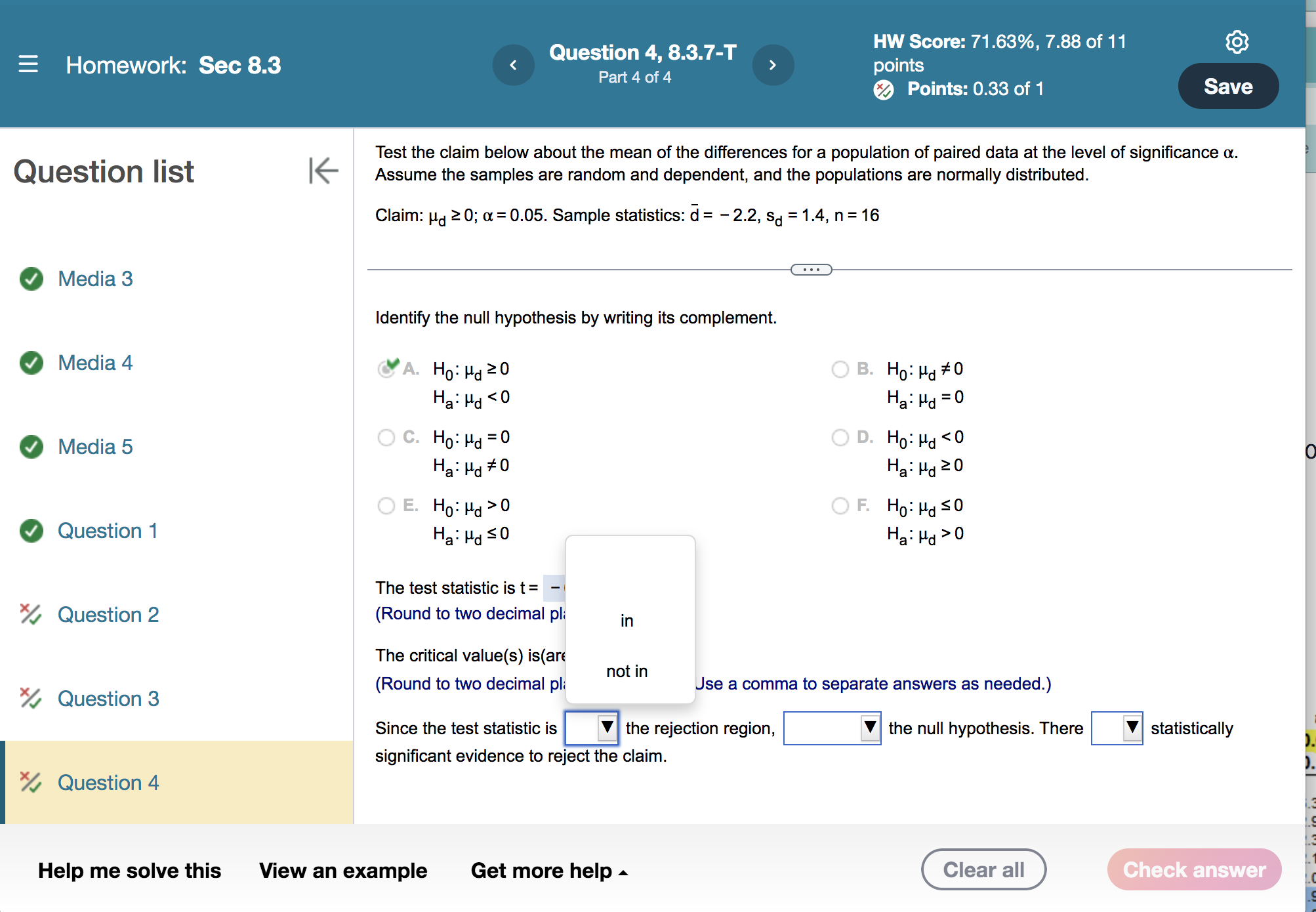Screen dimensions: 1316x912
Task: Click the Clear all button
Action: click(x=983, y=869)
